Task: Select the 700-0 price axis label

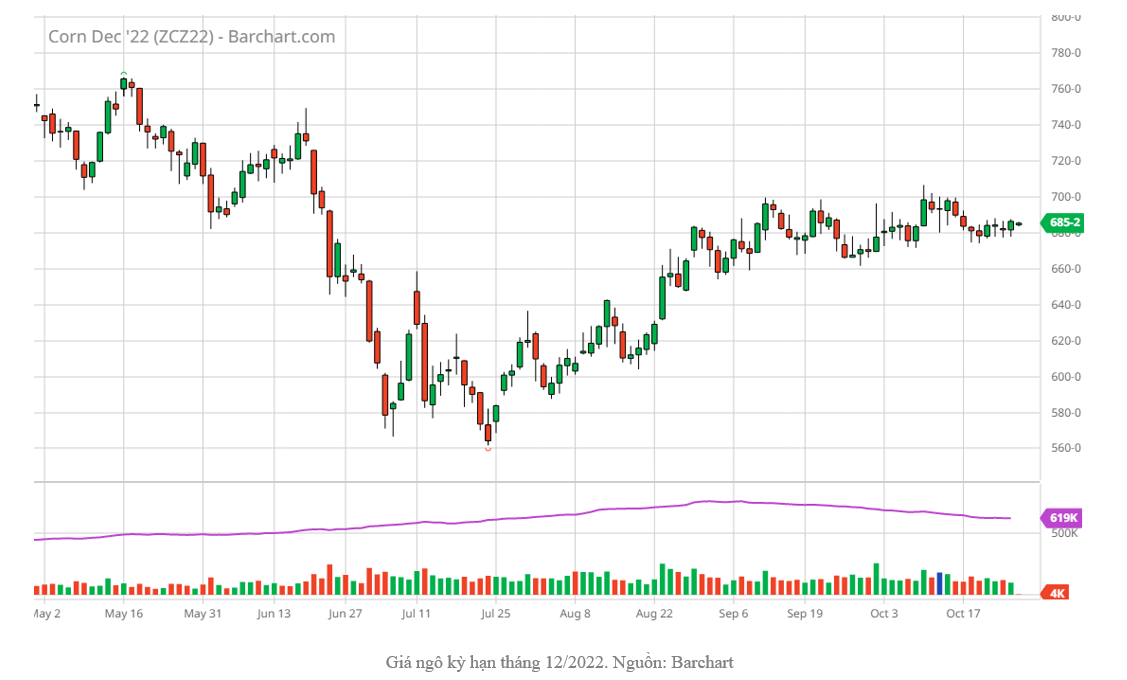Action: [x=1065, y=197]
